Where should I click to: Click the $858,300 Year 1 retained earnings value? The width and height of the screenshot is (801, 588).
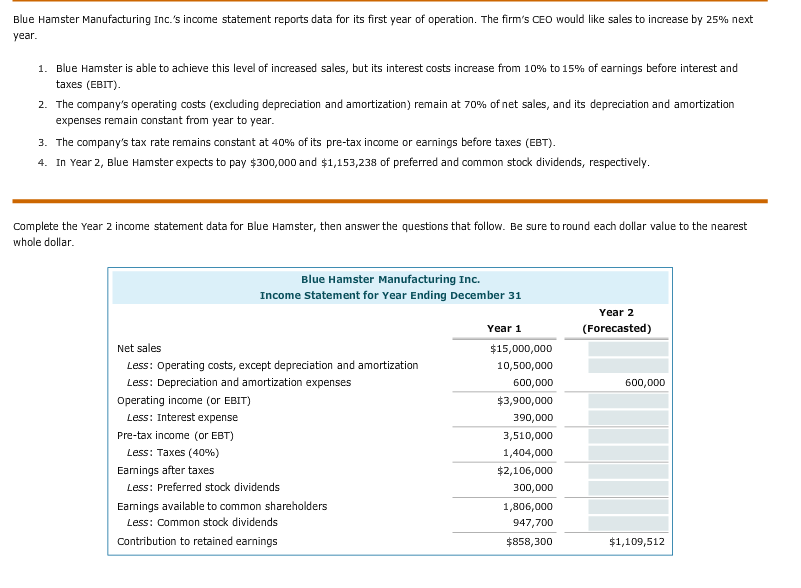click(529, 540)
